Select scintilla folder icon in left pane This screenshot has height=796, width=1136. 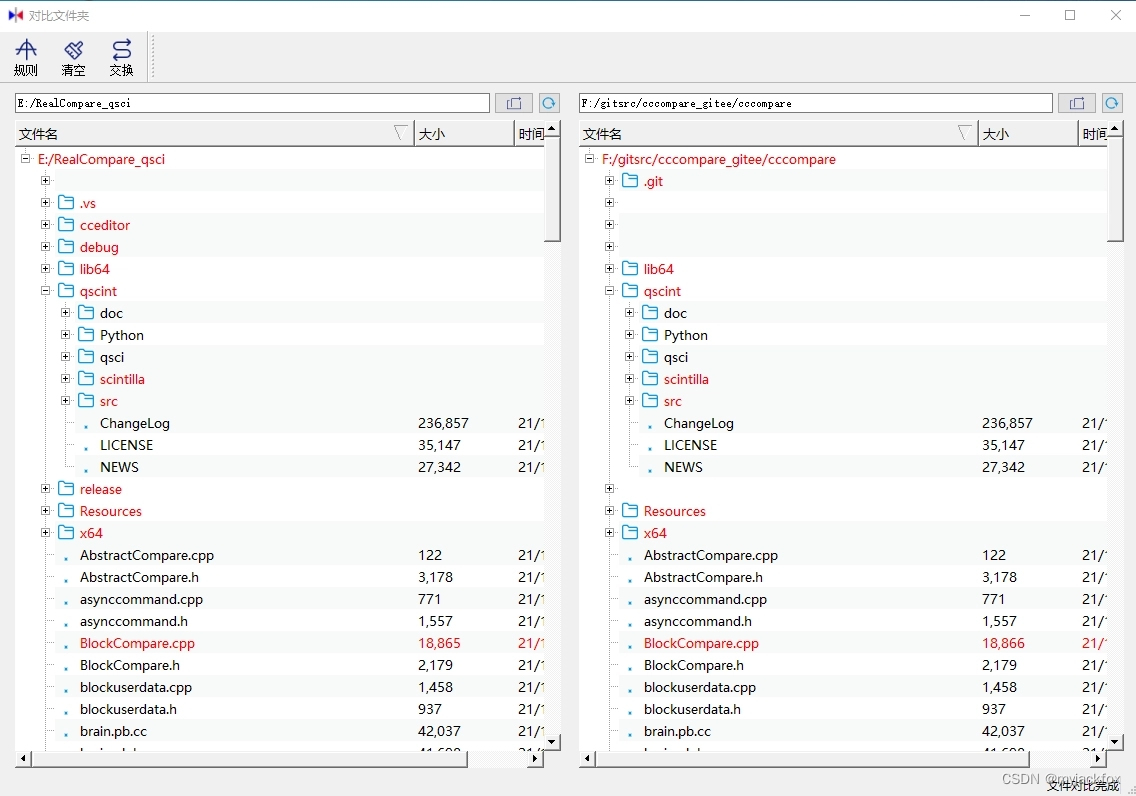86,378
